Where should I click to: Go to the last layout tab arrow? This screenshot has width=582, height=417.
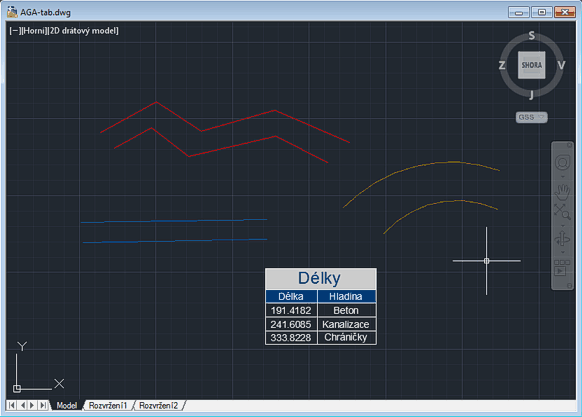click(x=43, y=405)
